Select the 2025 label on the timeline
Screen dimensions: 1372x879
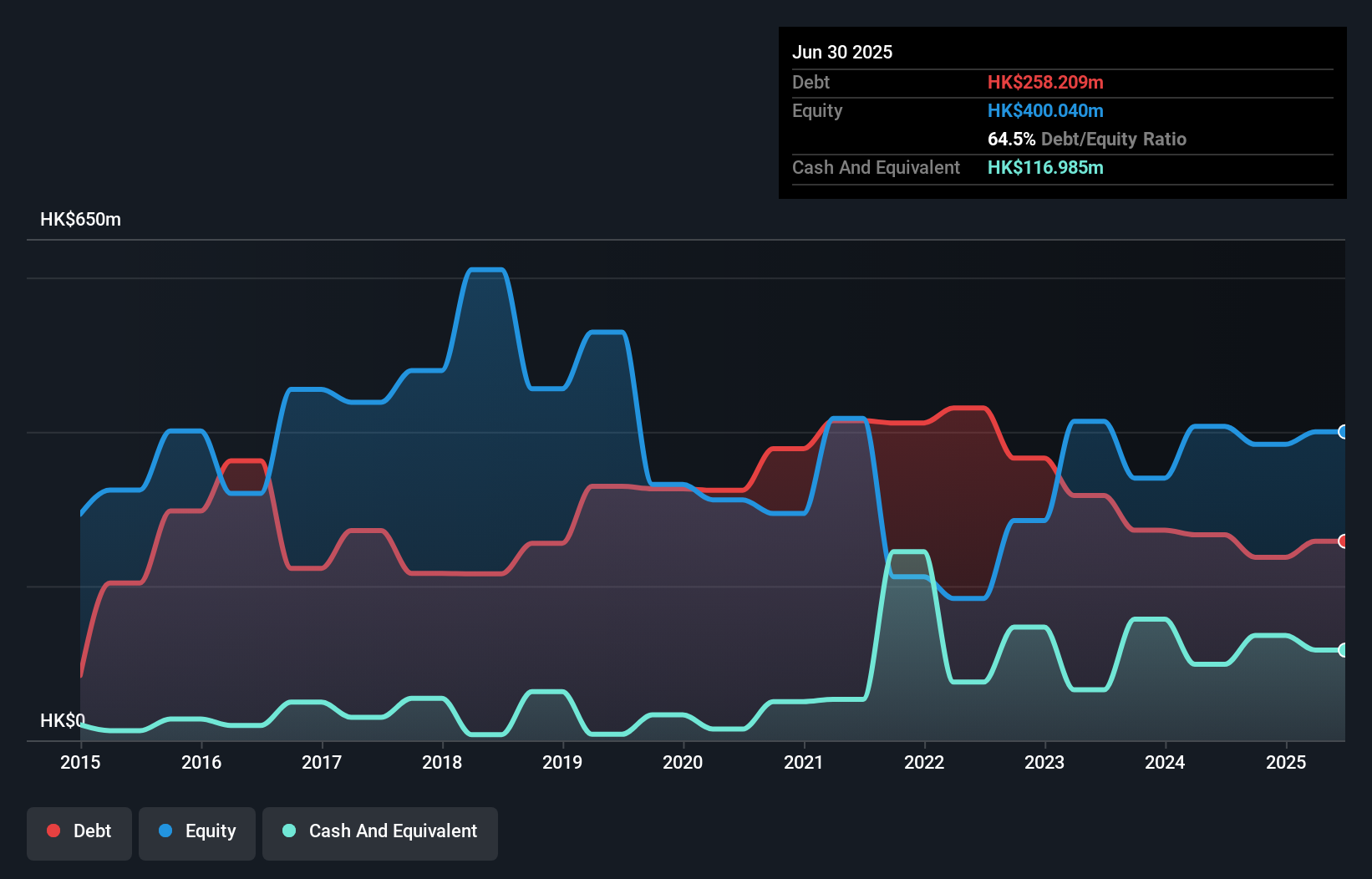1287,762
